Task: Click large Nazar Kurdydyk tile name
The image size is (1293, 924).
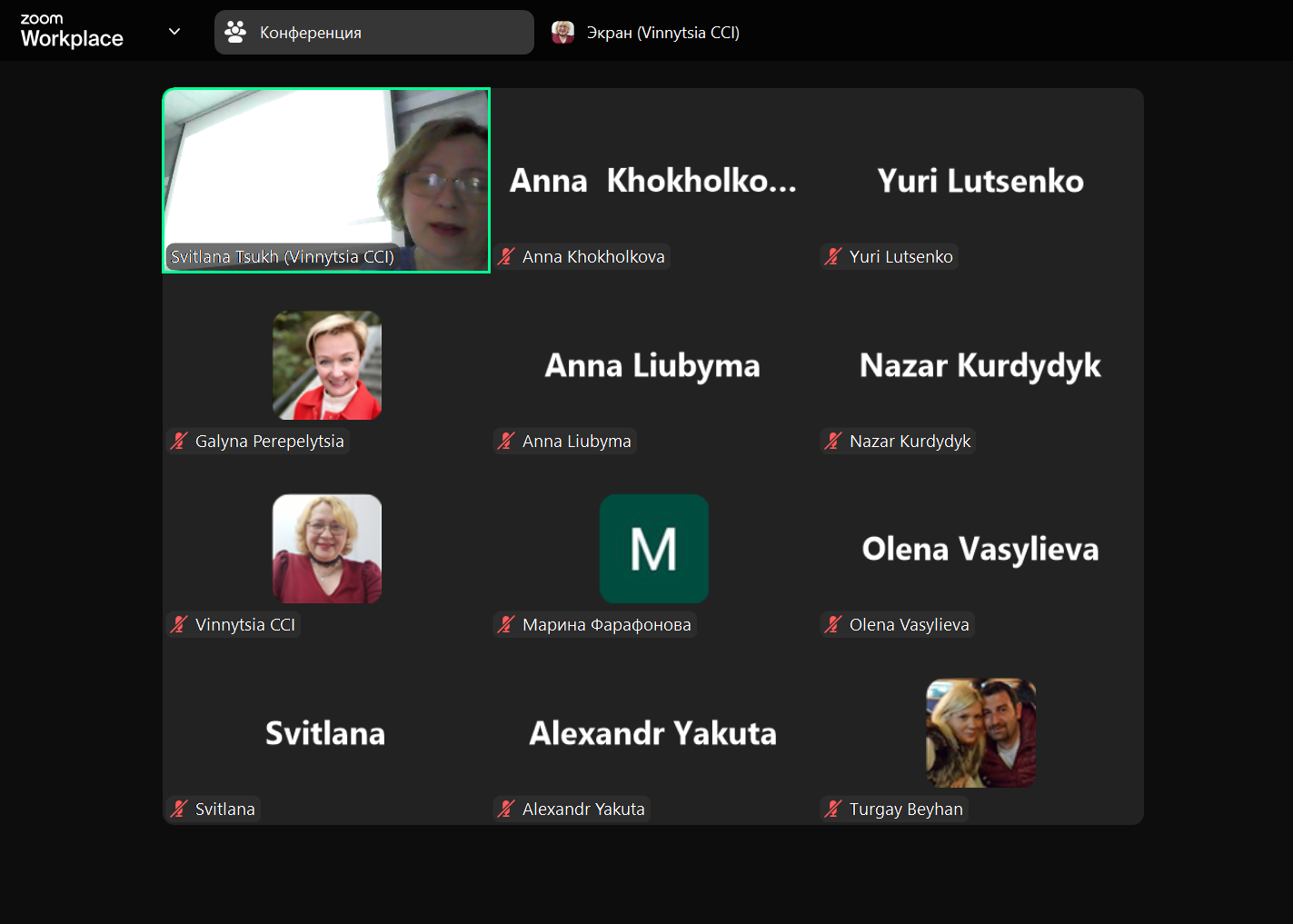Action: point(980,366)
